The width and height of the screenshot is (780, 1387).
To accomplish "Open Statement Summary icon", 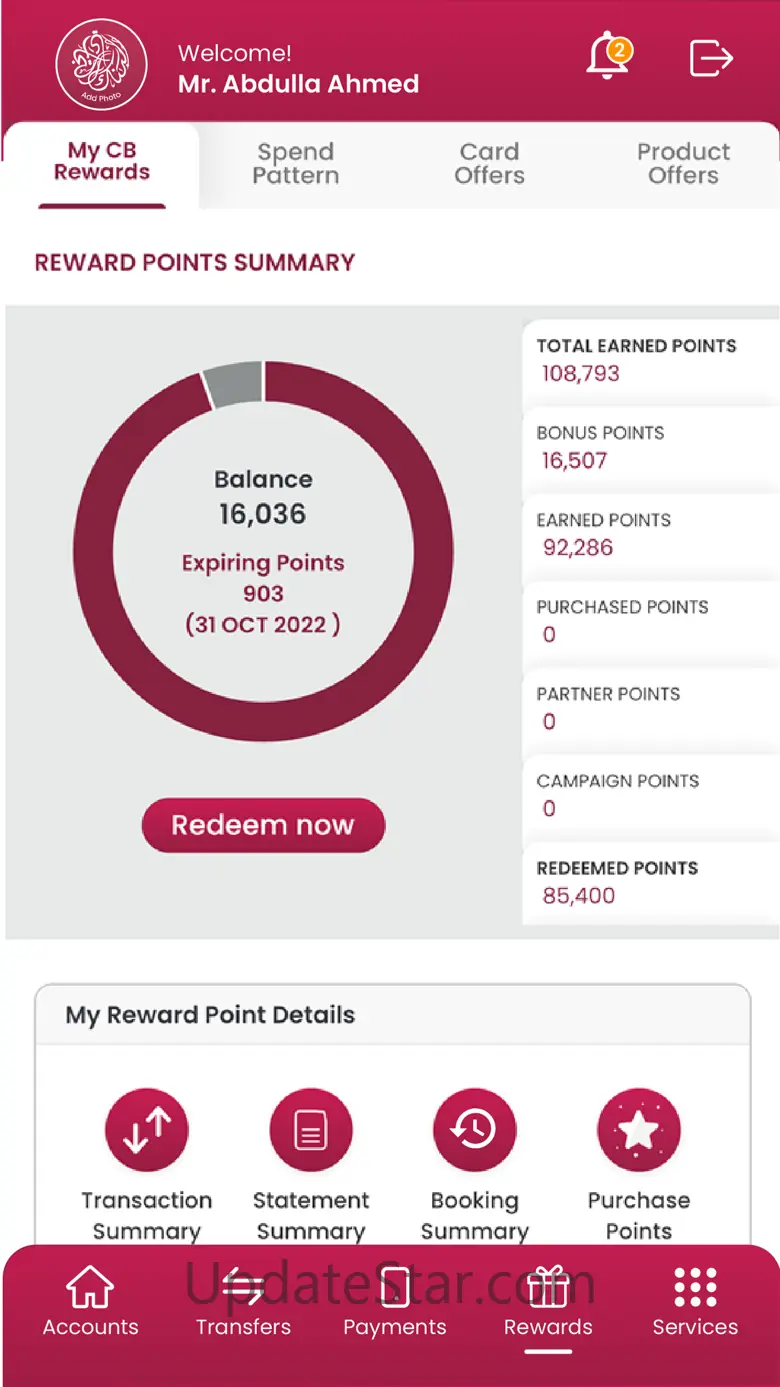I will (x=311, y=1130).
